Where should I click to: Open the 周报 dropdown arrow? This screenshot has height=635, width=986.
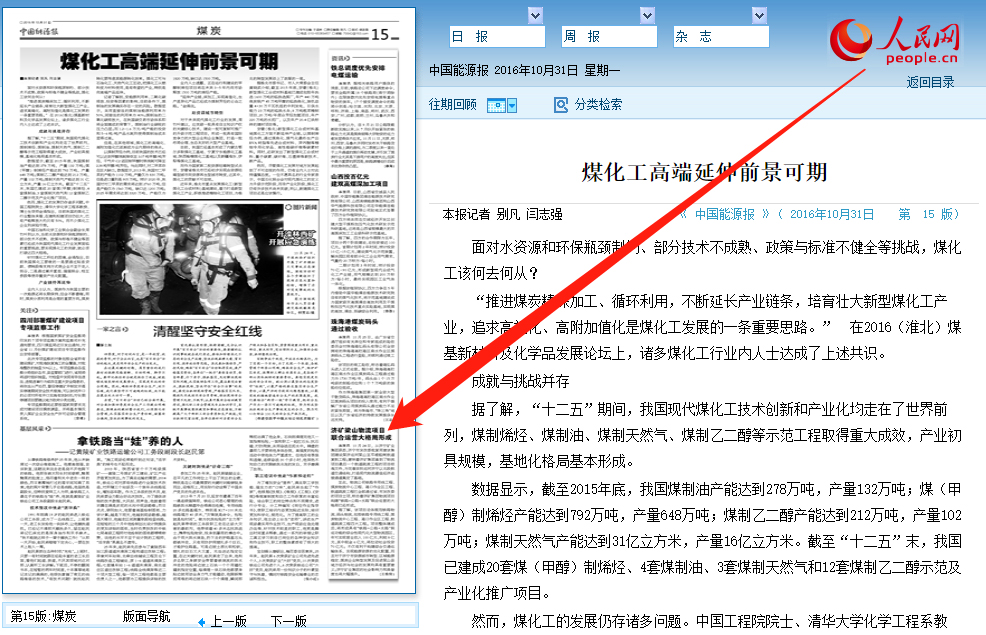pyautogui.click(x=647, y=16)
